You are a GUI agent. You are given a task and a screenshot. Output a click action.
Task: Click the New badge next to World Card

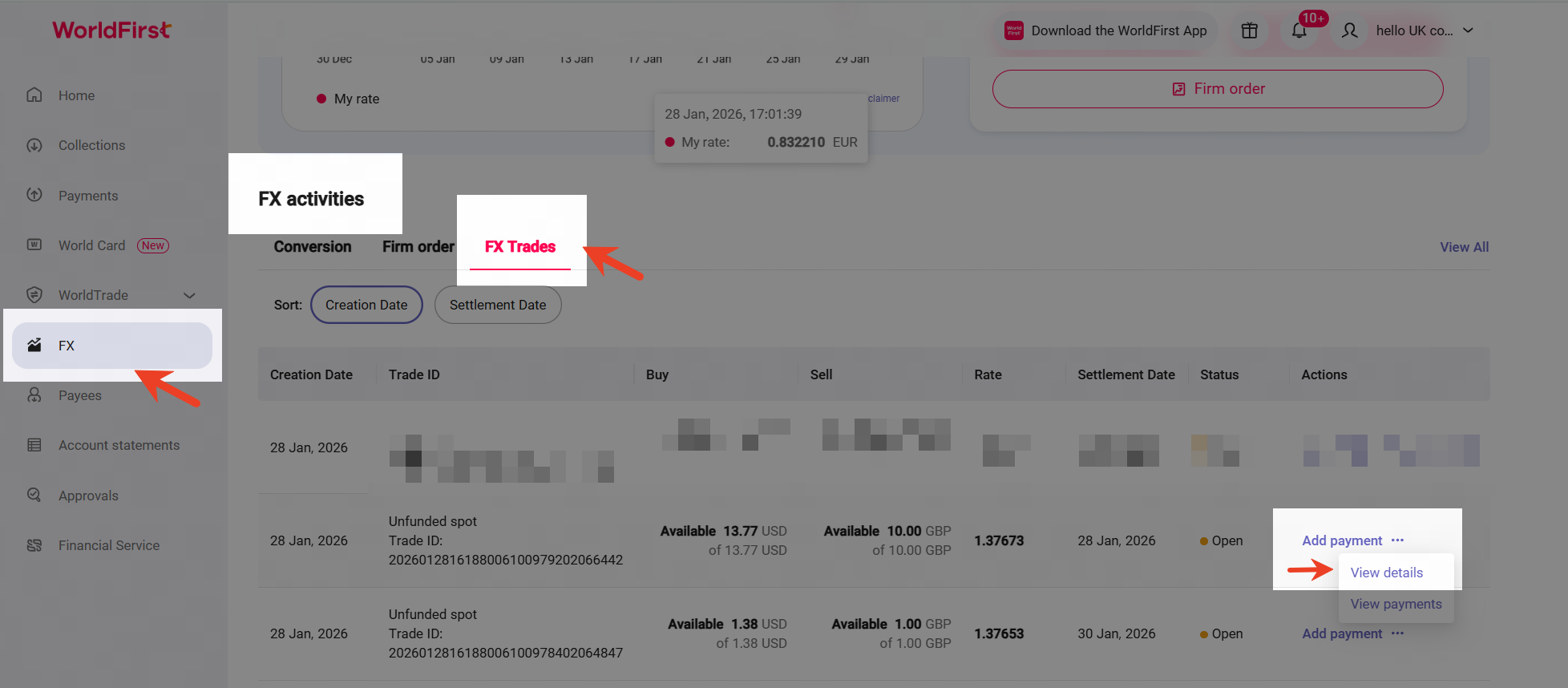pos(153,245)
